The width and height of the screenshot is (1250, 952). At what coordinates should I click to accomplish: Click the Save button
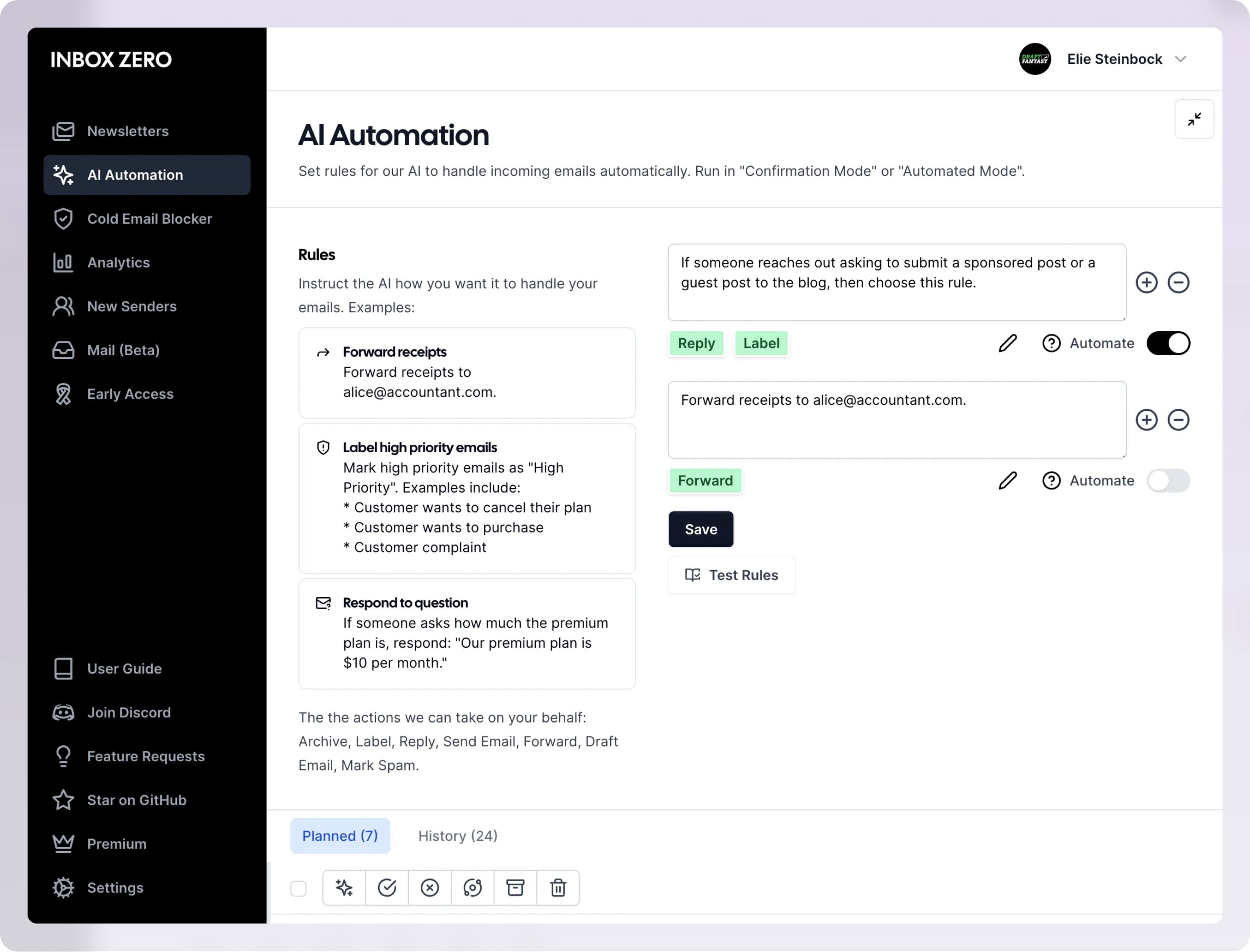(x=701, y=529)
